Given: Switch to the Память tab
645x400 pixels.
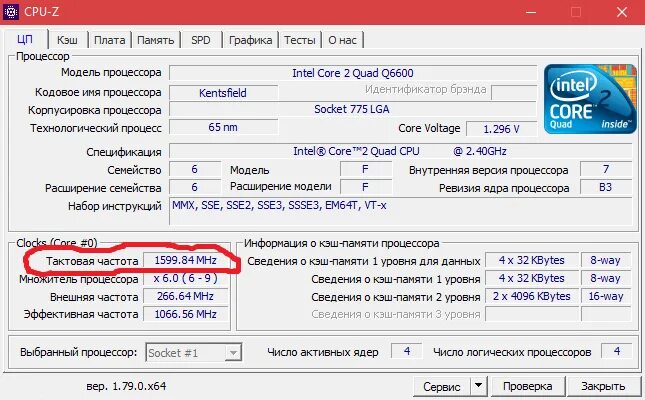Looking at the screenshot, I should pyautogui.click(x=155, y=40).
